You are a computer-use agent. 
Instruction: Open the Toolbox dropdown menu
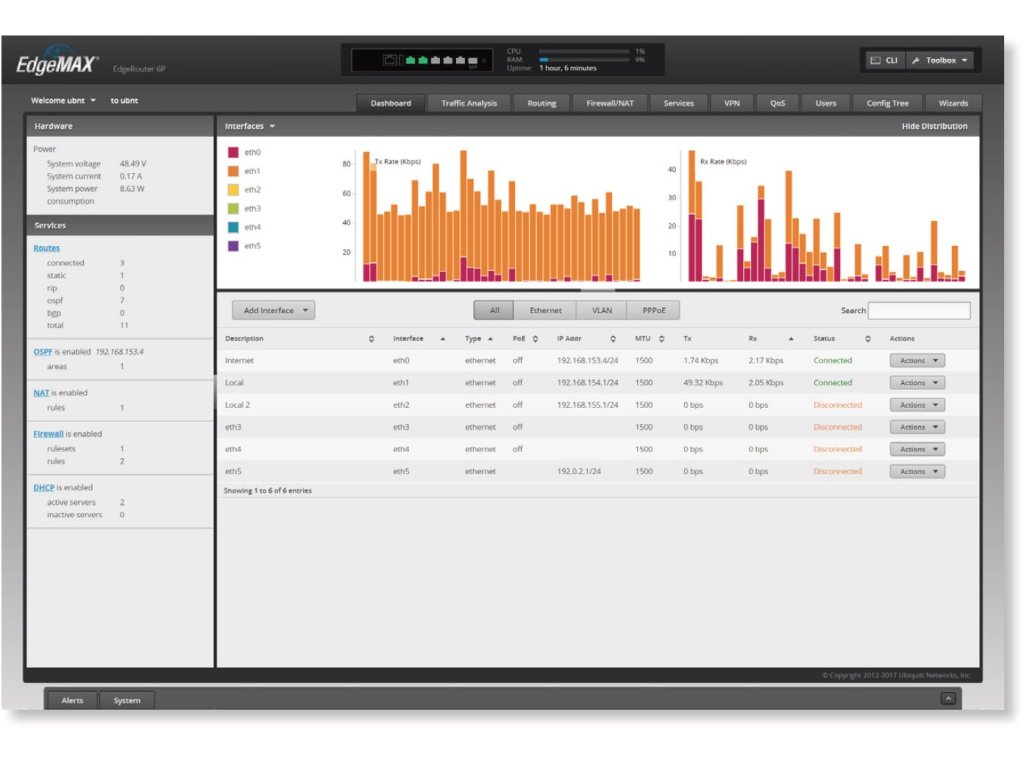[x=939, y=61]
